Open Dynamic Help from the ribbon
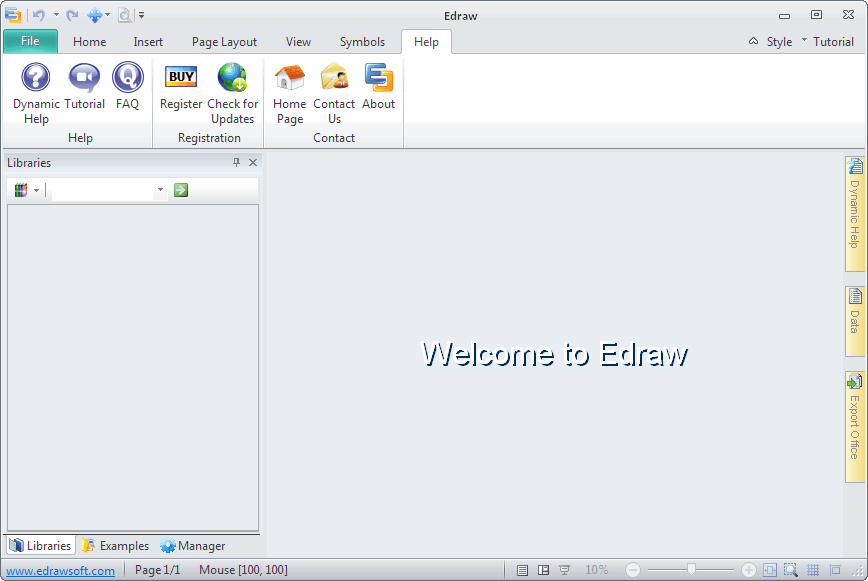 [36, 94]
